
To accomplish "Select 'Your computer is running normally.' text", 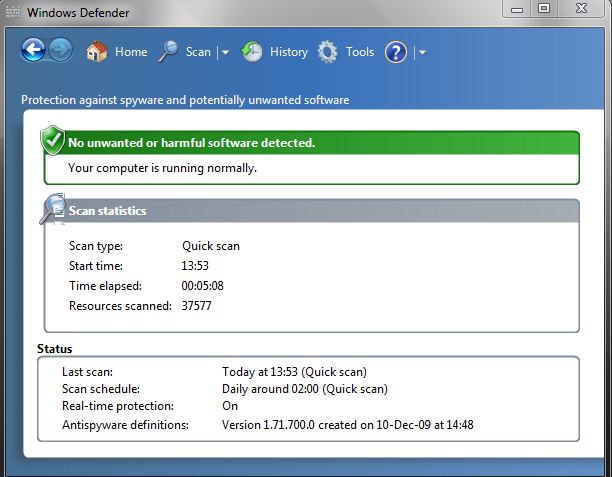I will (162, 168).
